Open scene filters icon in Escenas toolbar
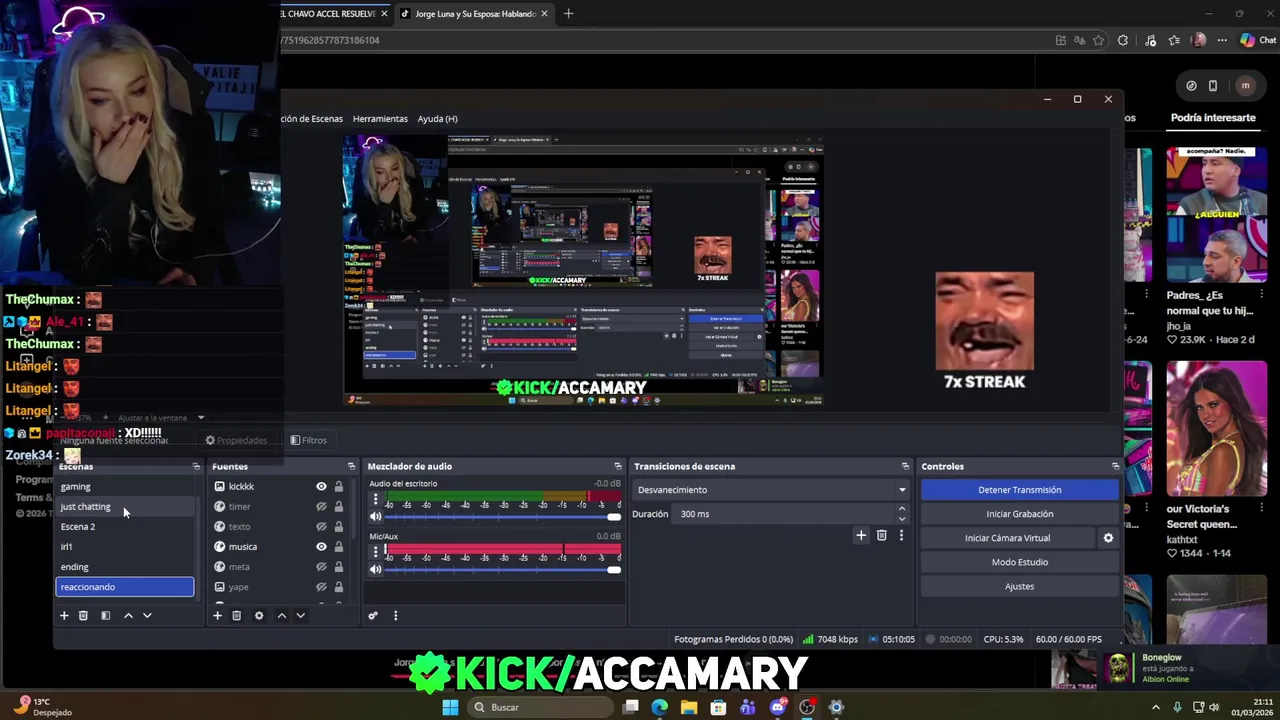 105,616
